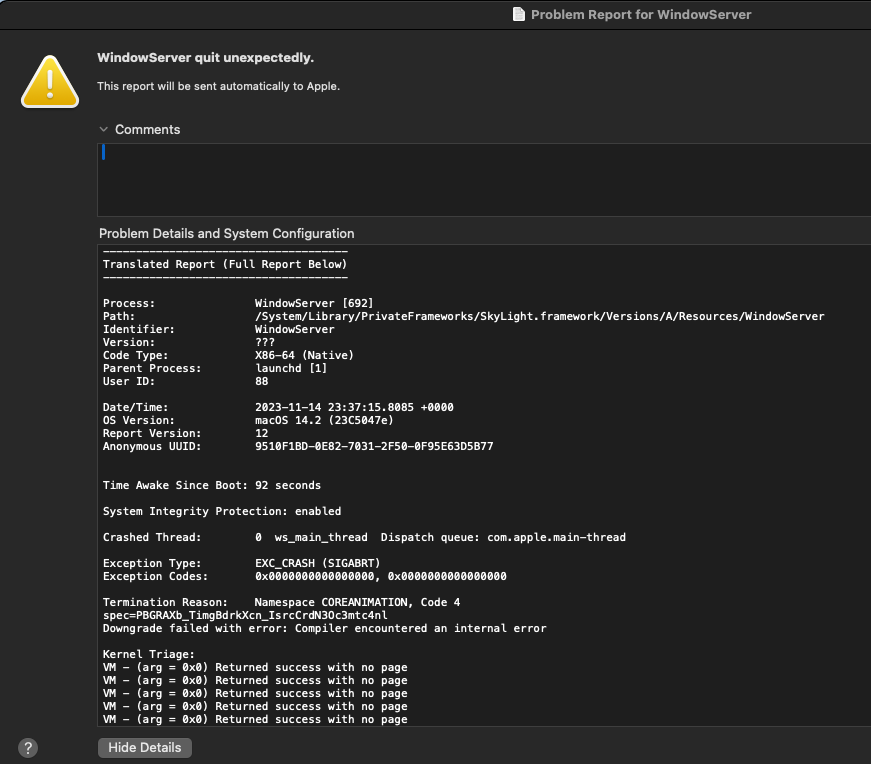Click the Code Type 'X86-64 (Native)'
The image size is (871, 764).
(x=304, y=355)
